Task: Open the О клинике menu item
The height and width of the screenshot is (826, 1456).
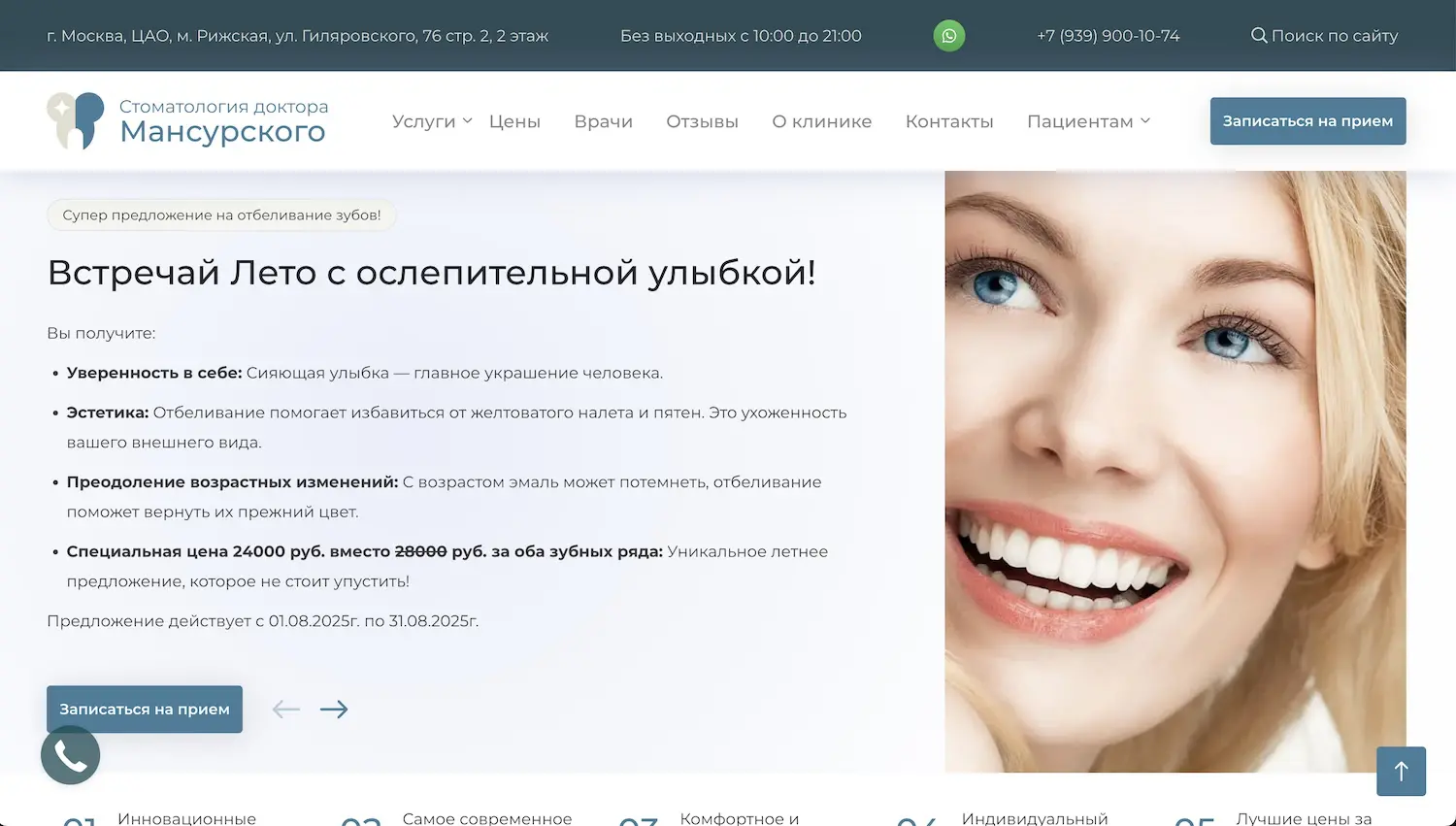Action: pyautogui.click(x=822, y=121)
